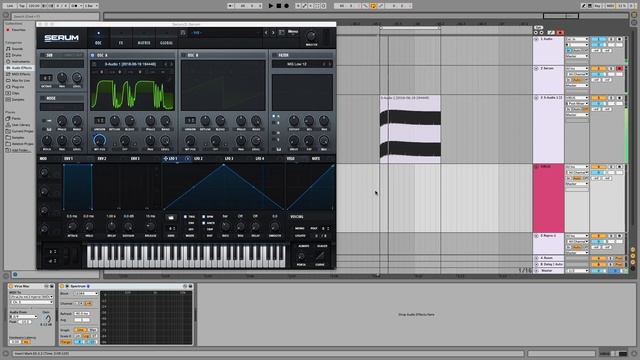The height and width of the screenshot is (360, 640).
Task: Click the Serum on-screen piano keyboard
Action: tap(186, 256)
